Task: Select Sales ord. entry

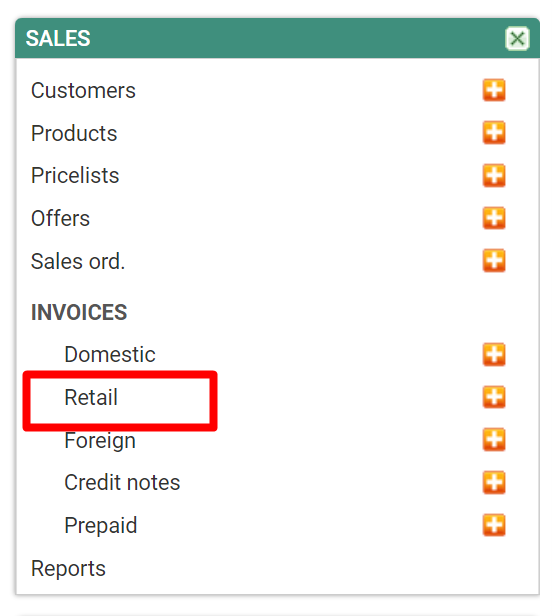Action: 78,261
